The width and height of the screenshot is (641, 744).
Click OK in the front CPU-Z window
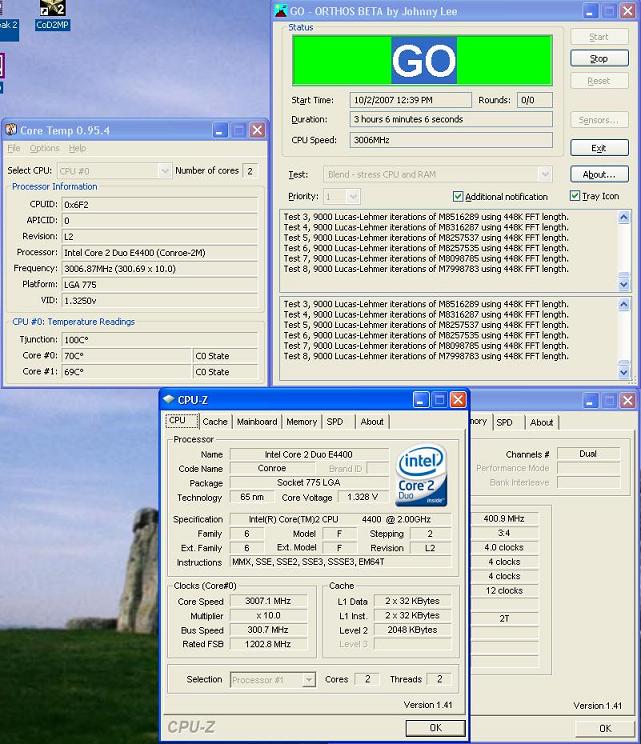pos(436,728)
